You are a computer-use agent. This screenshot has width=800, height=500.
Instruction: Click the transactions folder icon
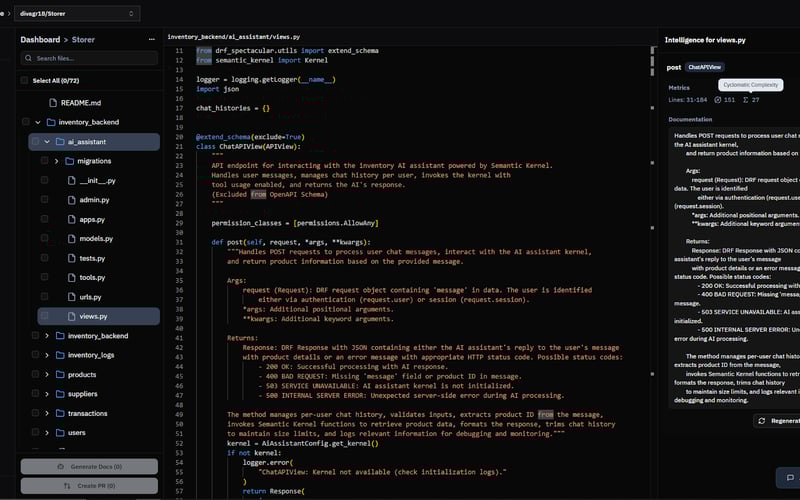pos(60,413)
